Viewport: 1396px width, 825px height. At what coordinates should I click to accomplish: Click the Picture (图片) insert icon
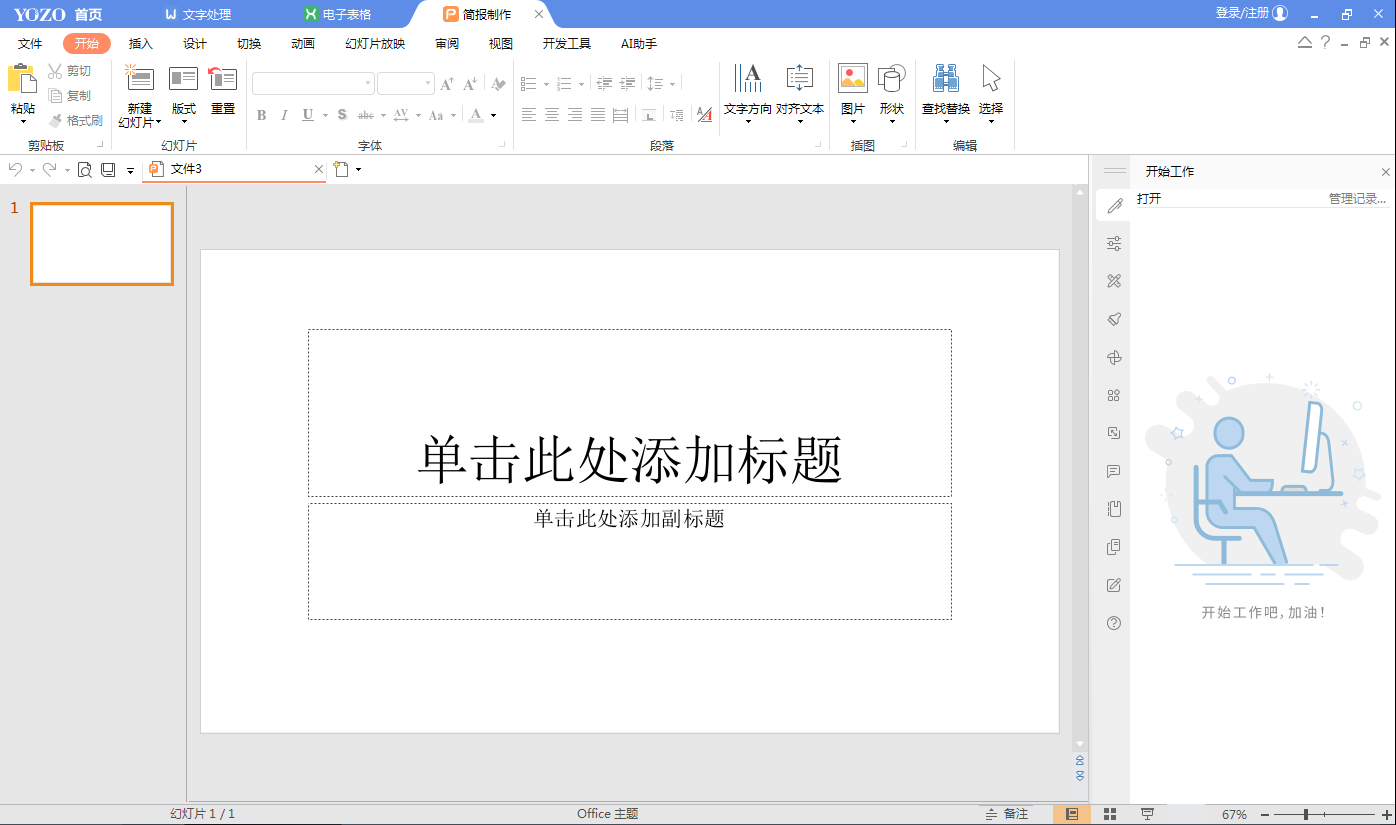click(852, 79)
